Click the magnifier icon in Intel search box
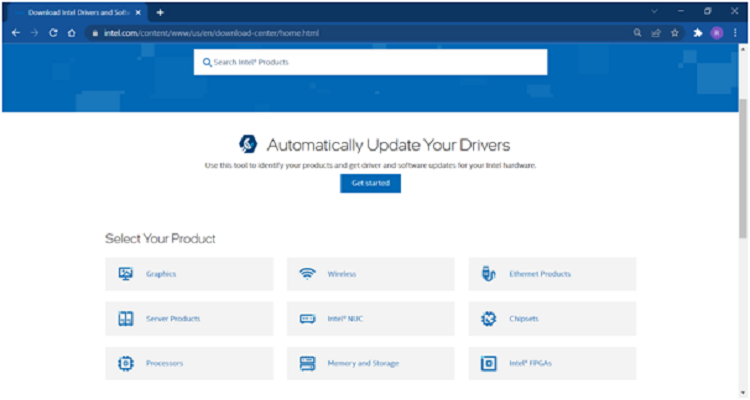 tap(207, 62)
